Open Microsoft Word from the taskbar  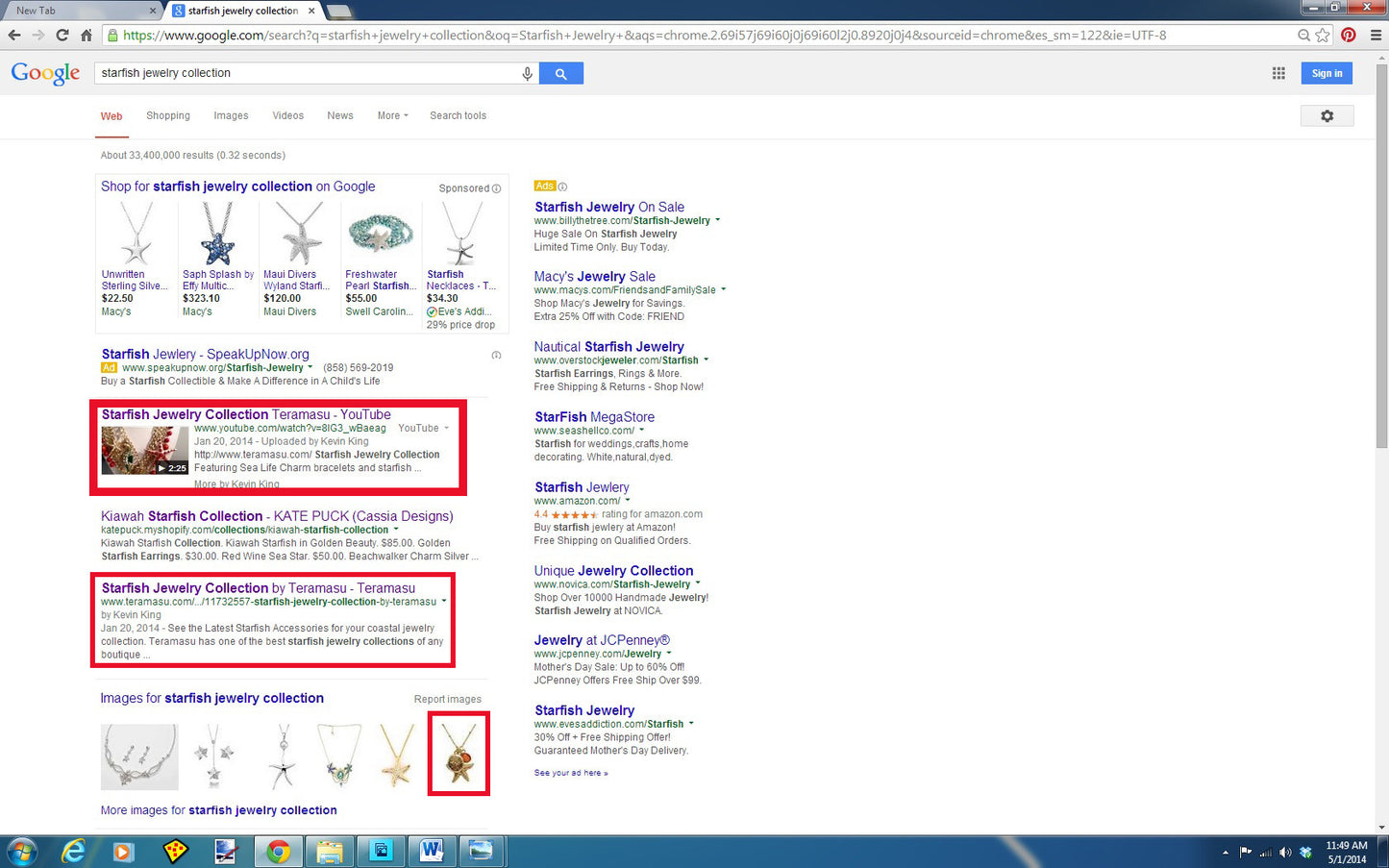pyautogui.click(x=432, y=852)
